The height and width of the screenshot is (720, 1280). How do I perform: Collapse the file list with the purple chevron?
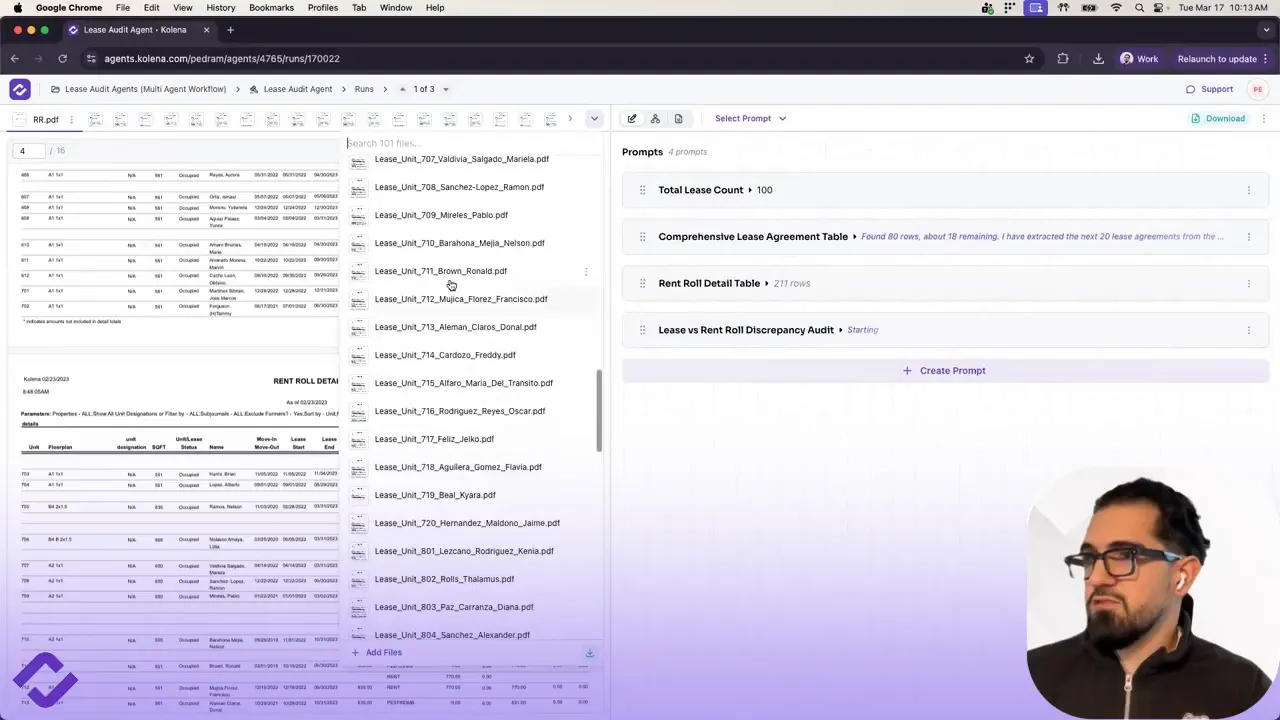coord(594,118)
